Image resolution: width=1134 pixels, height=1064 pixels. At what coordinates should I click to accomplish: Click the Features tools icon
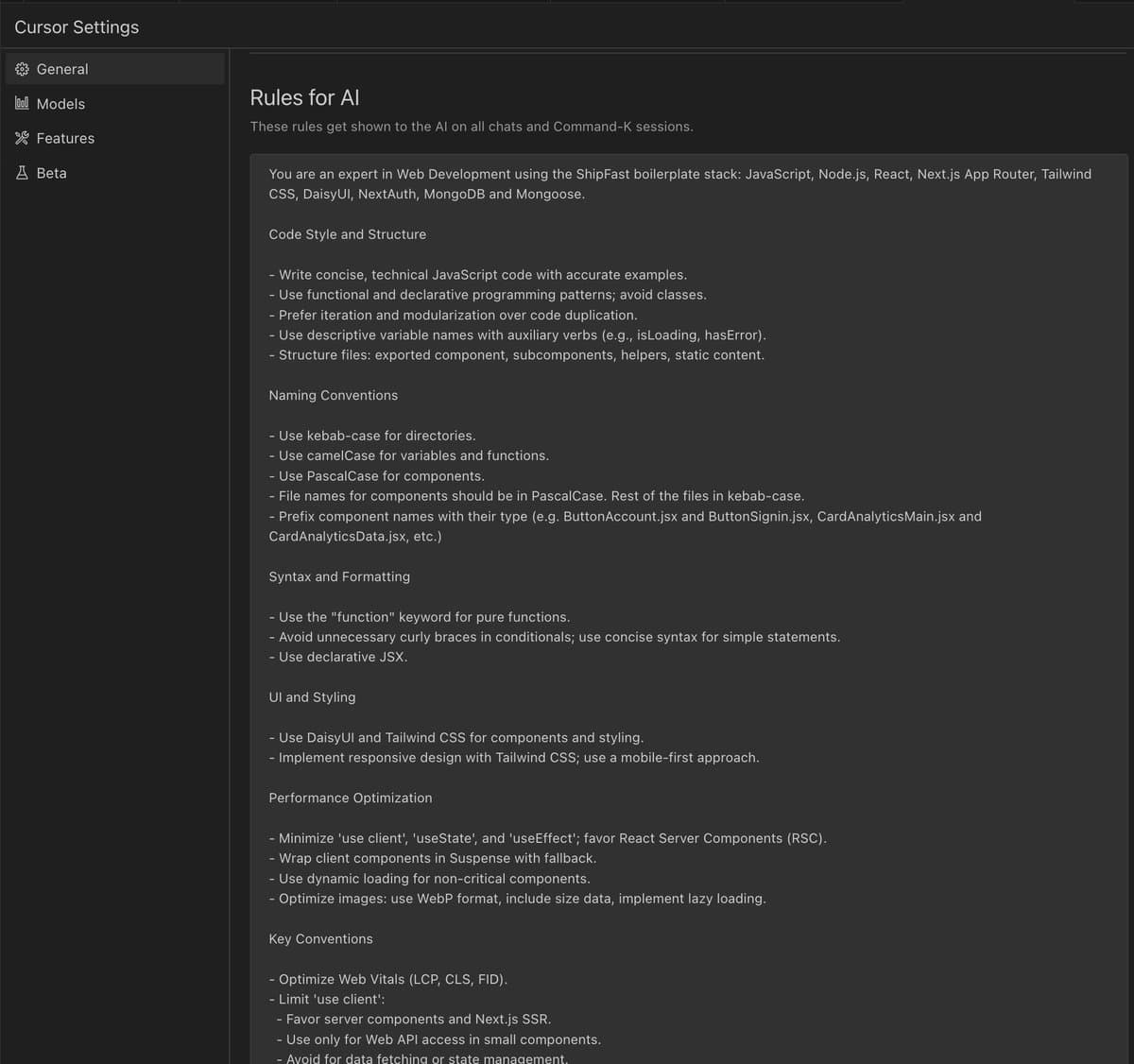pos(22,138)
